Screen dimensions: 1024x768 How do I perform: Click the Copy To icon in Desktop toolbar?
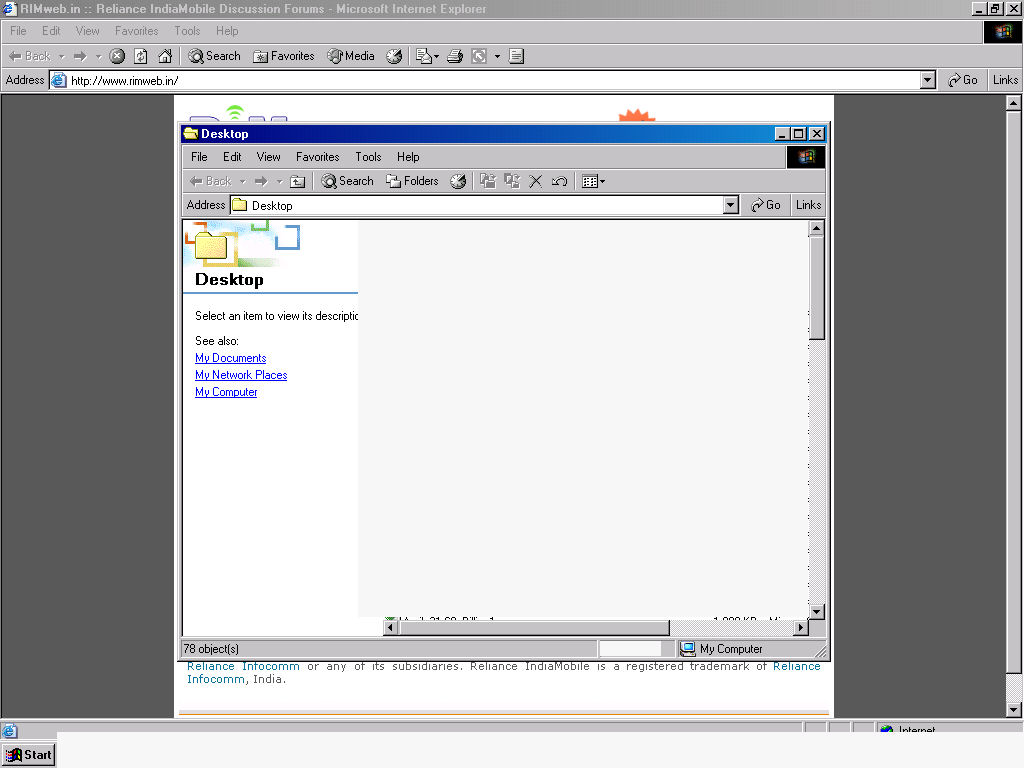click(512, 181)
